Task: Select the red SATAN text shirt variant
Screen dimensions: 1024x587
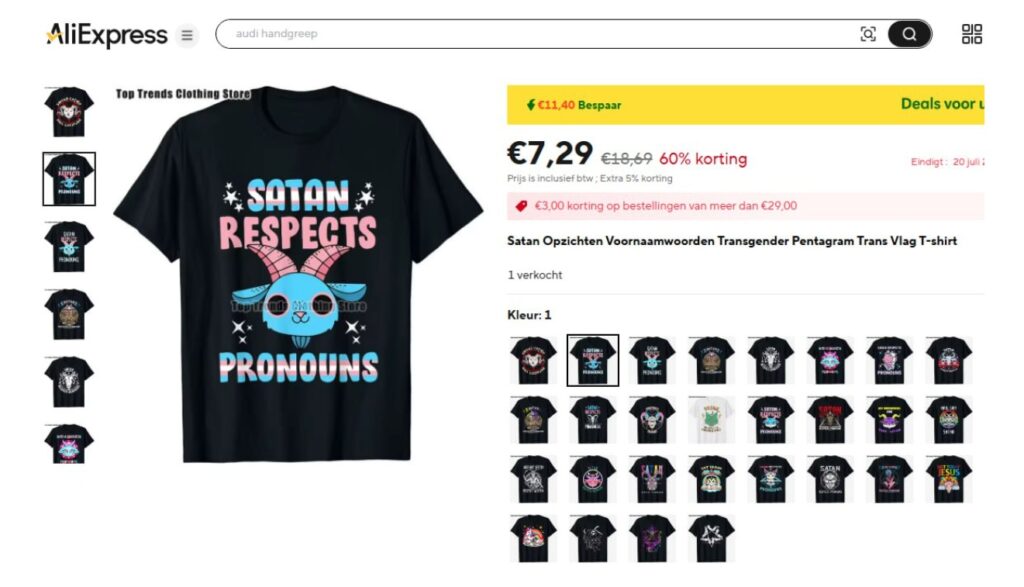Action: (830, 420)
